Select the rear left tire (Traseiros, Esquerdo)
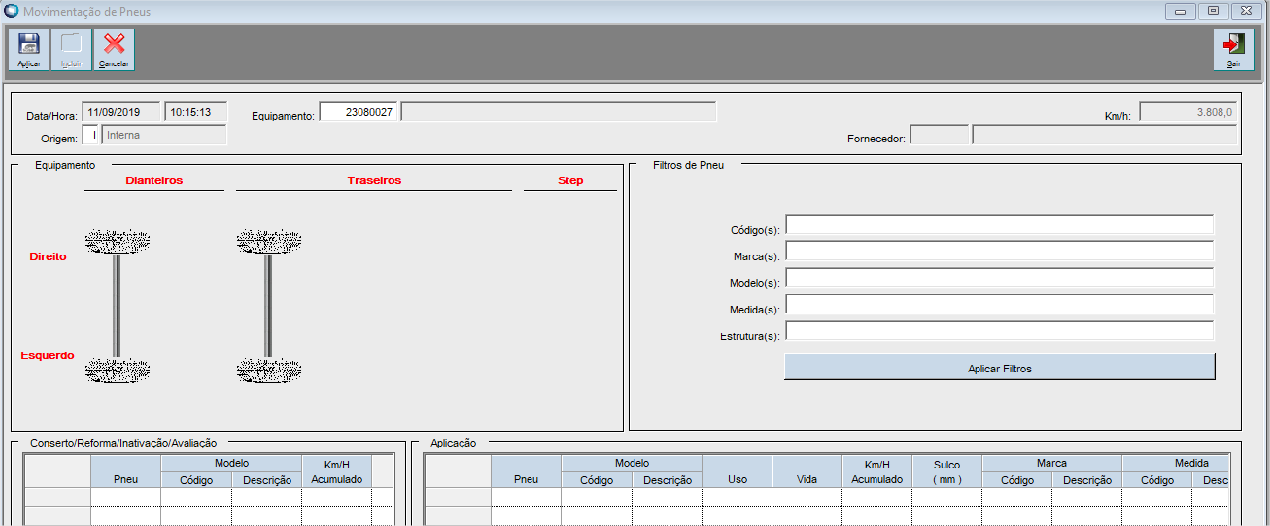The height and width of the screenshot is (526, 1270). [x=269, y=370]
